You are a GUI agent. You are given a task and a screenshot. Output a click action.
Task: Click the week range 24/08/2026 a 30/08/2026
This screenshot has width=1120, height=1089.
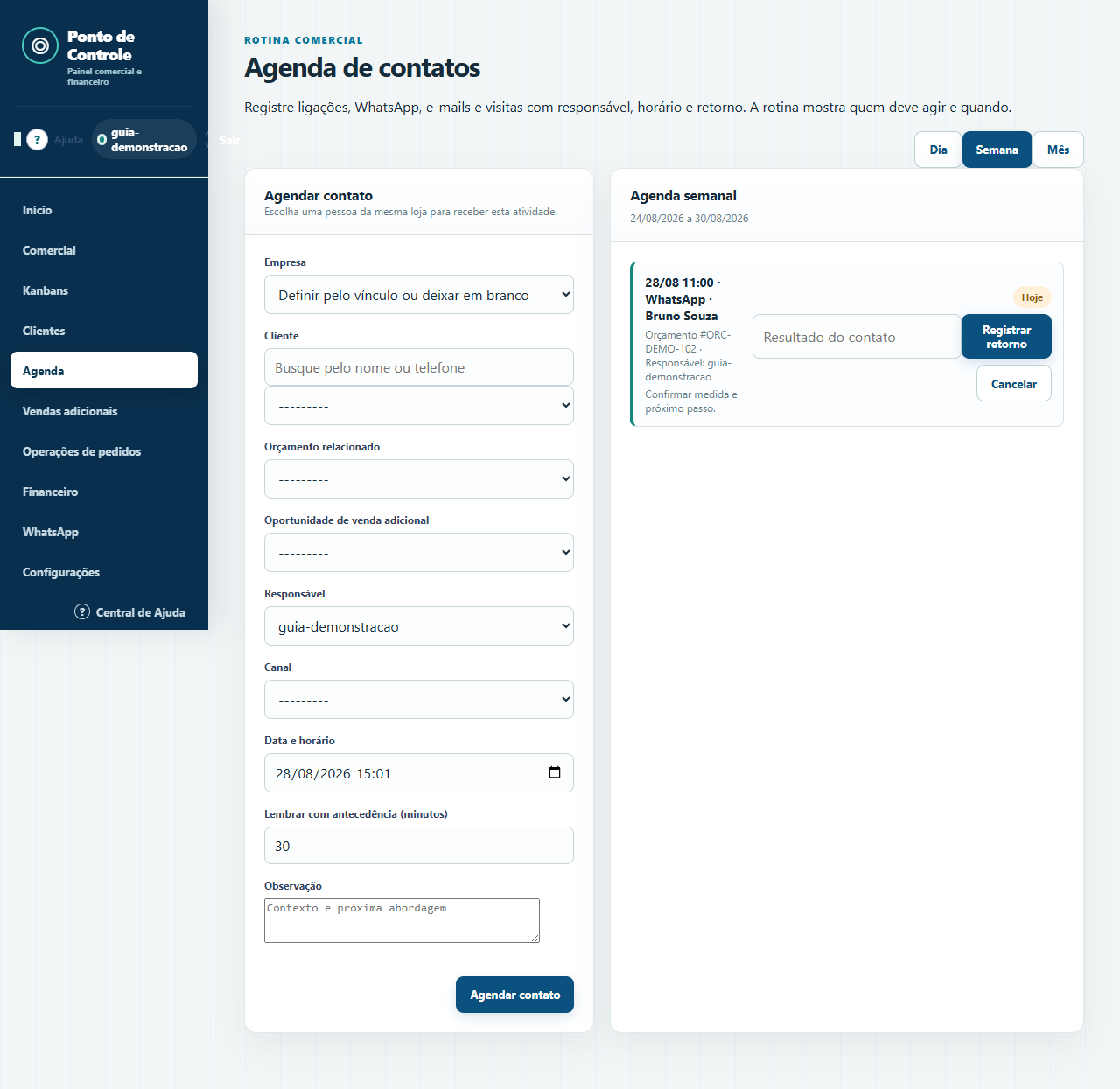689,219
